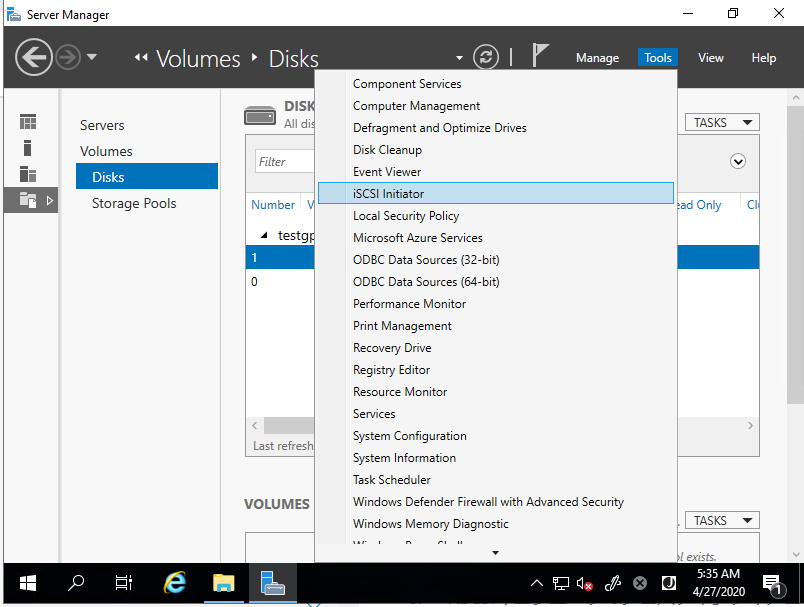Screen dimensions: 804x607
Task: Sort by Read Only column header
Action: click(700, 205)
